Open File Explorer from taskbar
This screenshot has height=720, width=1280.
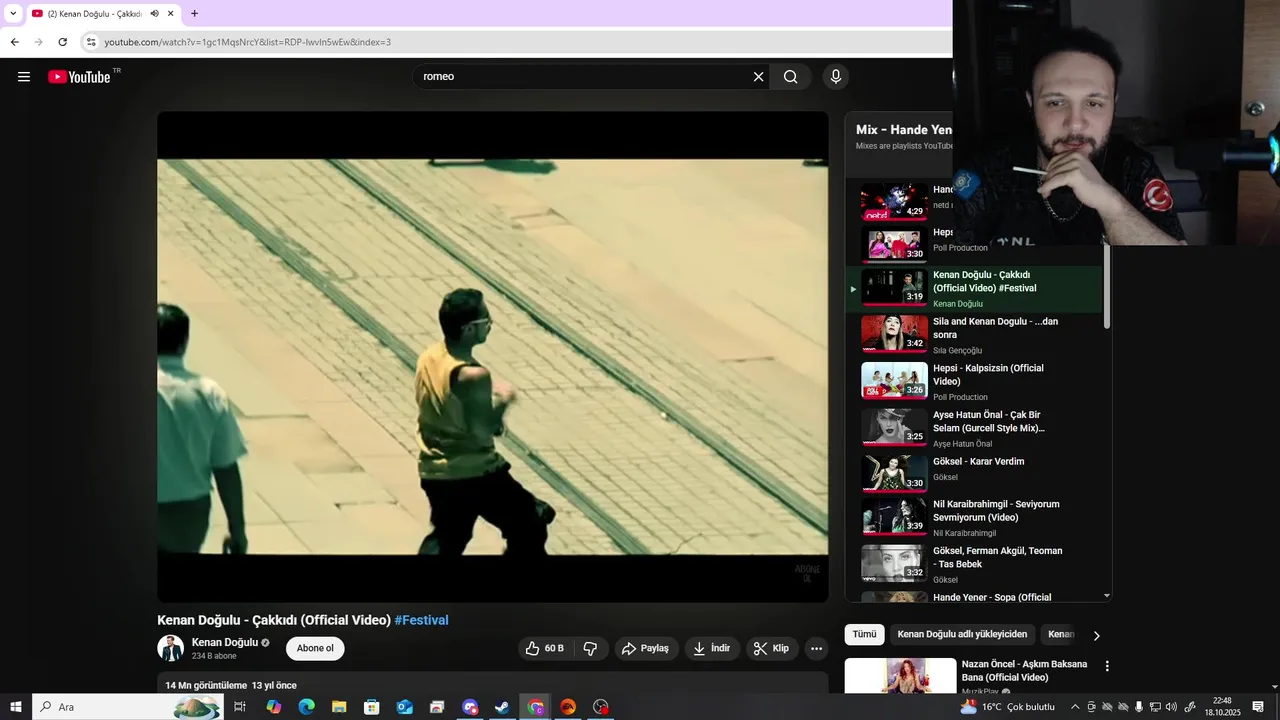[x=339, y=707]
